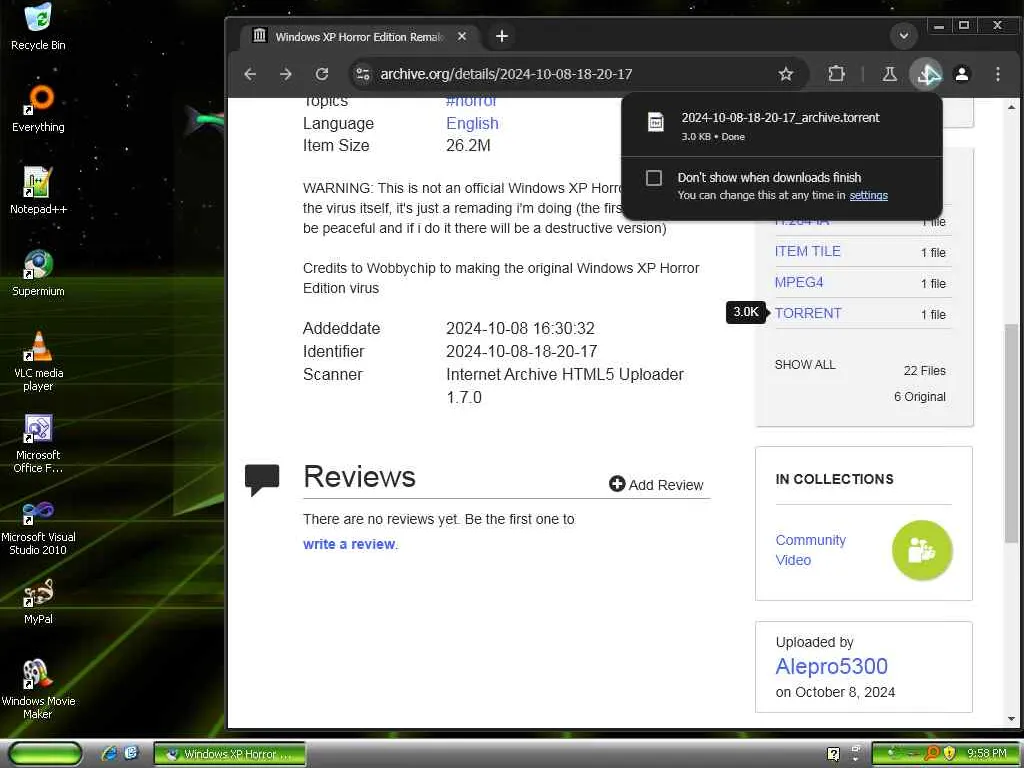The width and height of the screenshot is (1024, 768).
Task: Click the 22 Files count text
Action: (924, 370)
